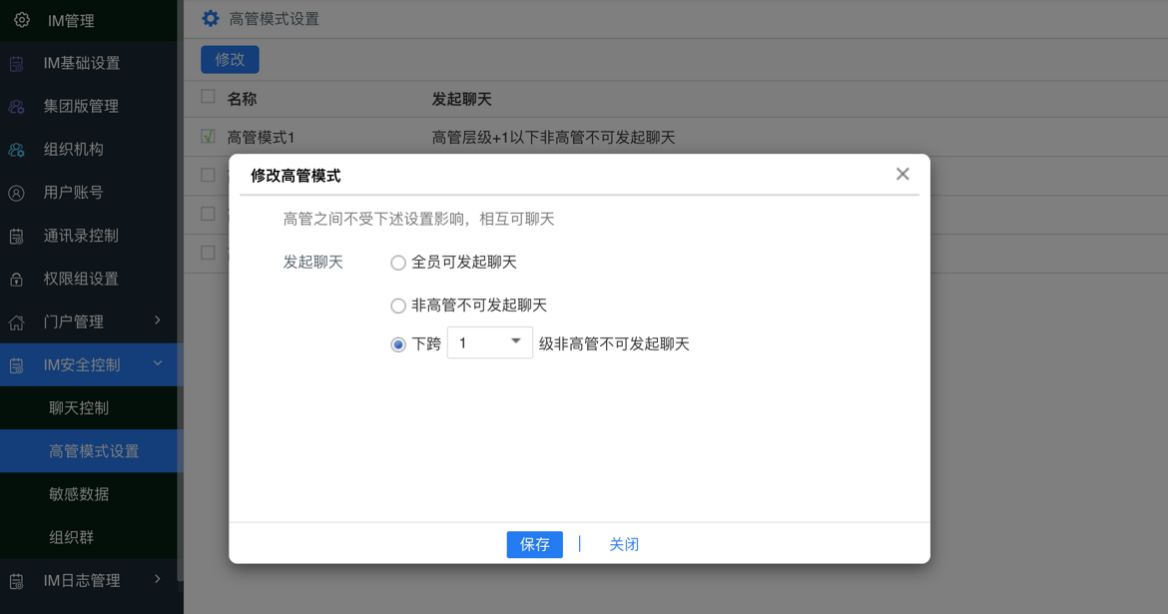Click the 组织机构 sidebar icon
1168x614 pixels.
pos(16,150)
